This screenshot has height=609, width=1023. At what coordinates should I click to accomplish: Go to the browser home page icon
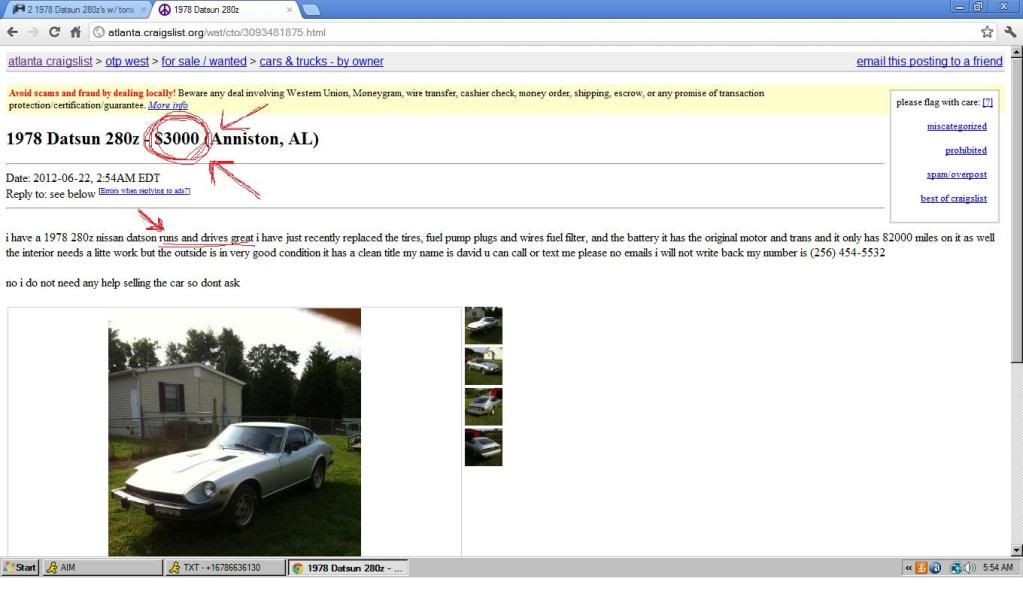pos(76,32)
